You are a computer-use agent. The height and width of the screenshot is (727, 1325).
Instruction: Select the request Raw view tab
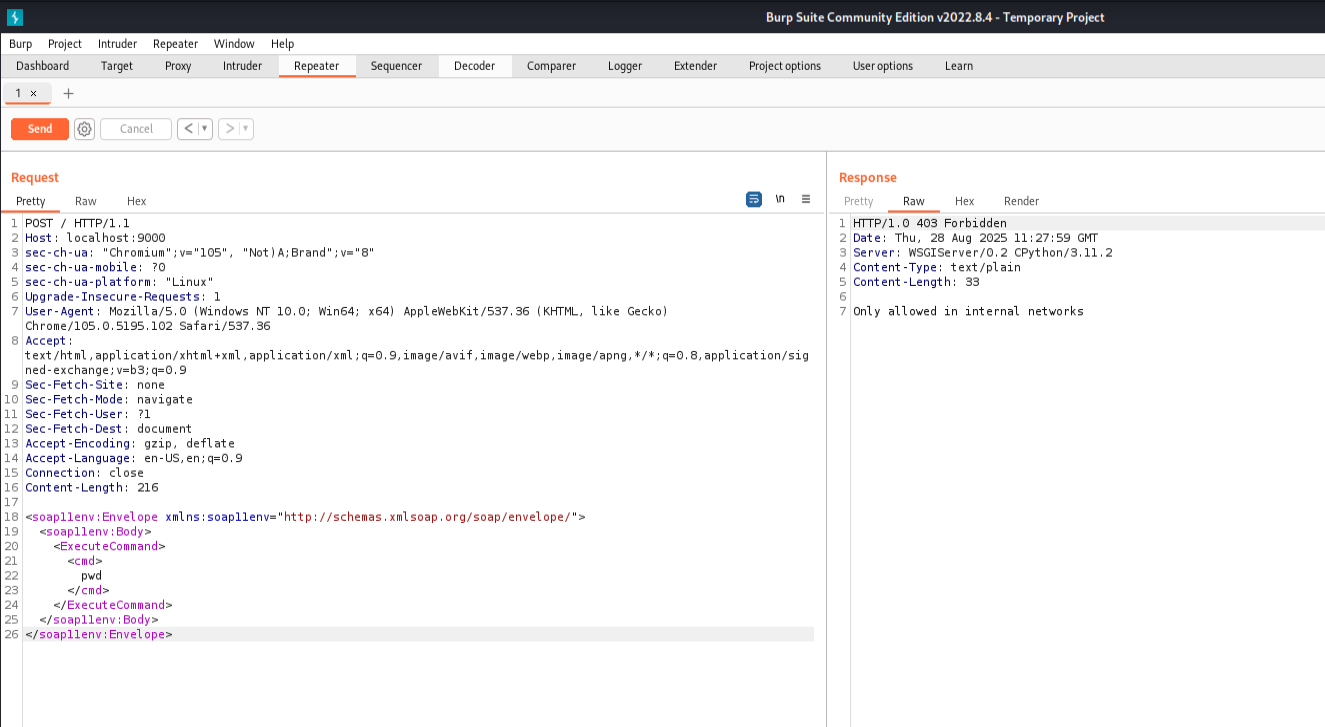[x=86, y=201]
